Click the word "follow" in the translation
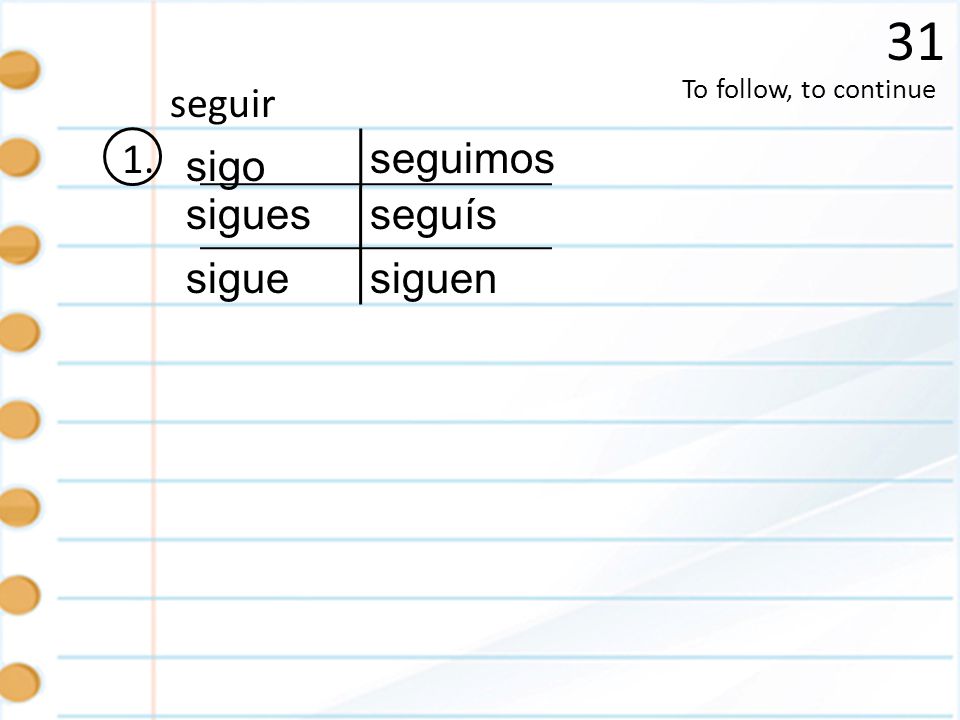The image size is (960, 720). pos(753,89)
